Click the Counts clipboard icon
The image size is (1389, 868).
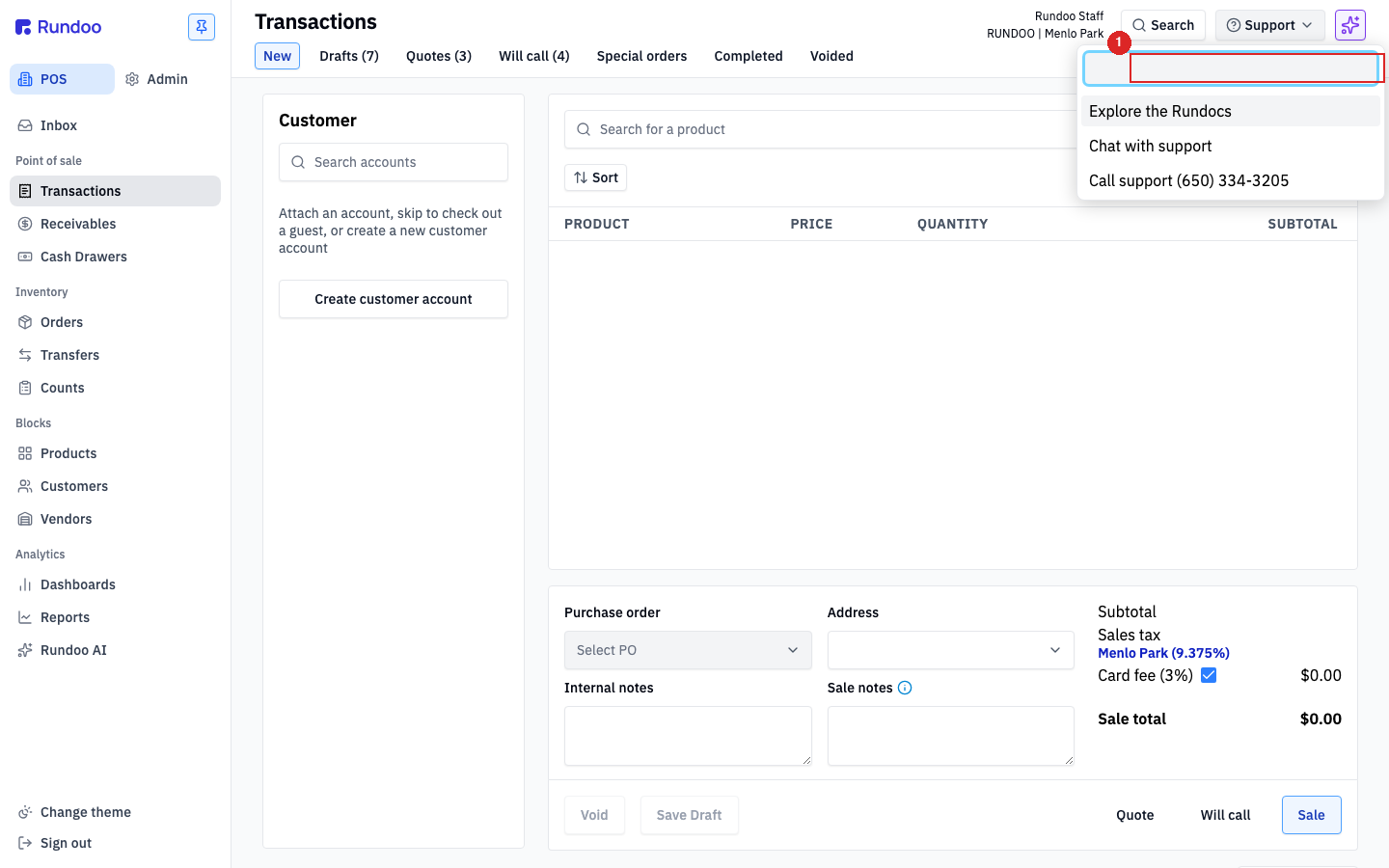pyautogui.click(x=25, y=388)
